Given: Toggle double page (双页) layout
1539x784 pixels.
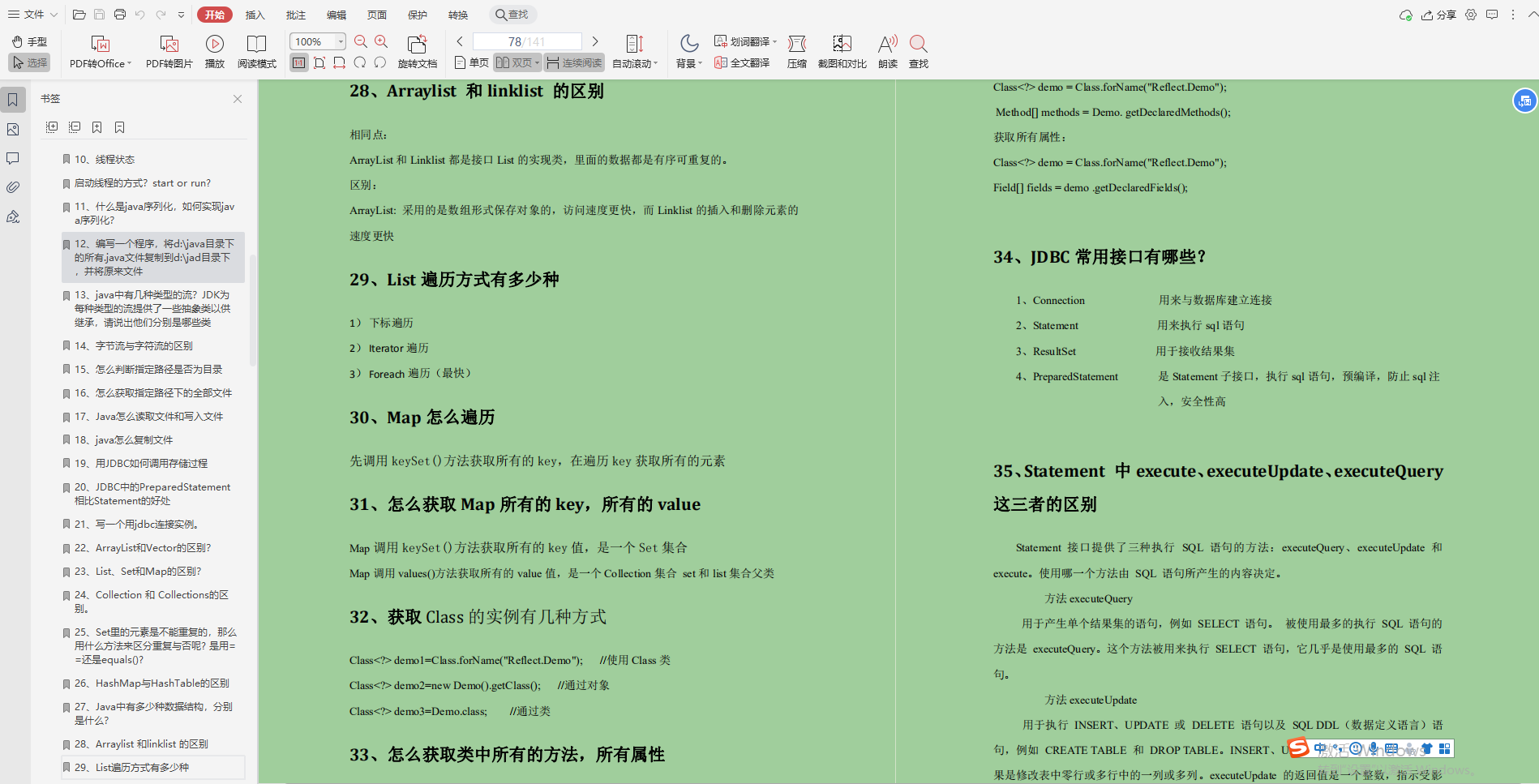Looking at the screenshot, I should [x=517, y=62].
